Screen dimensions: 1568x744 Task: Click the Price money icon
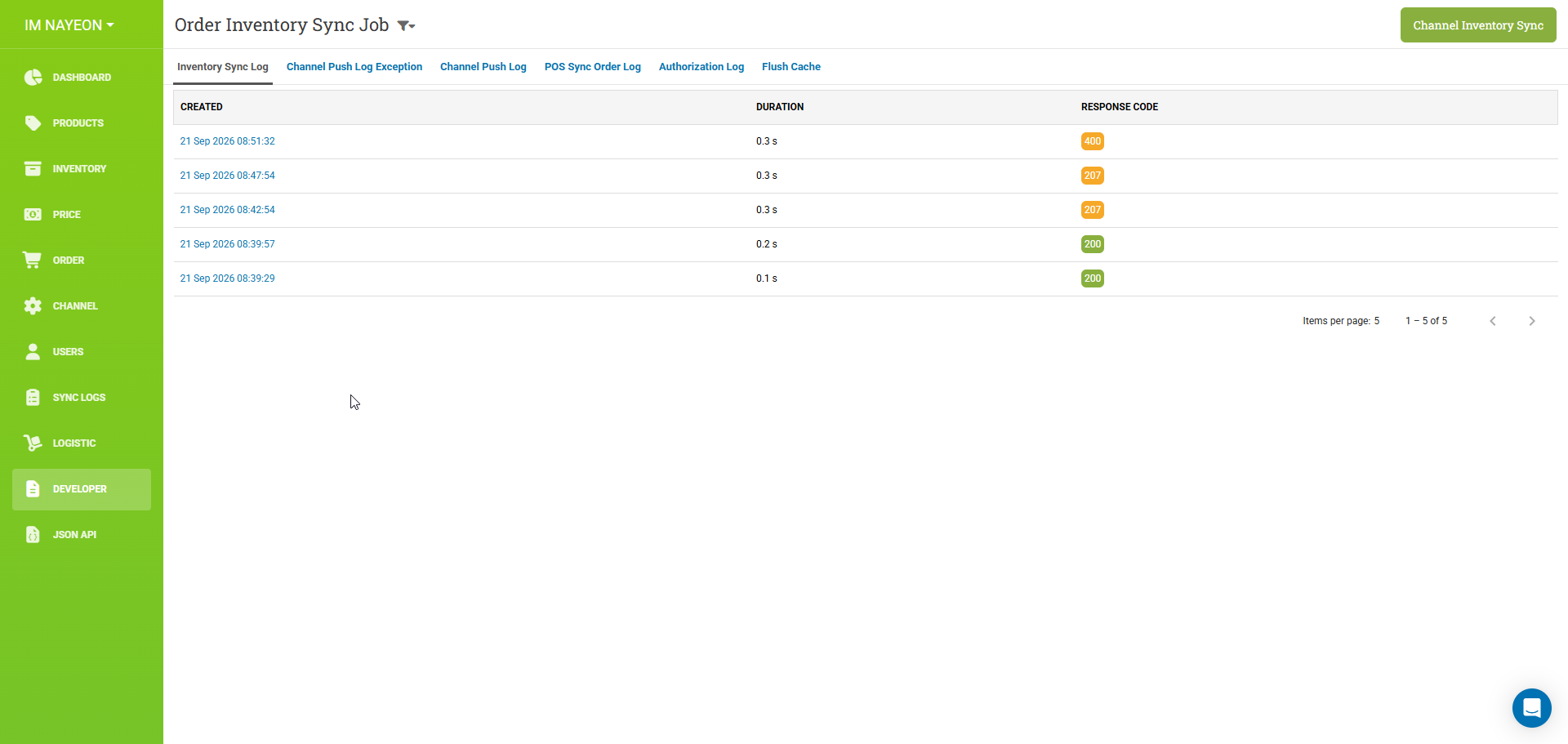[x=33, y=215]
